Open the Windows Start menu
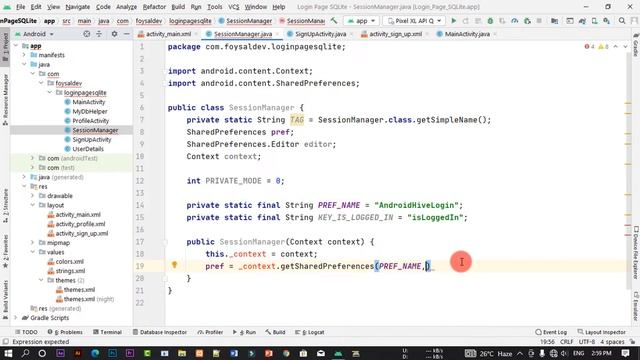640x360 pixels. [8, 353]
